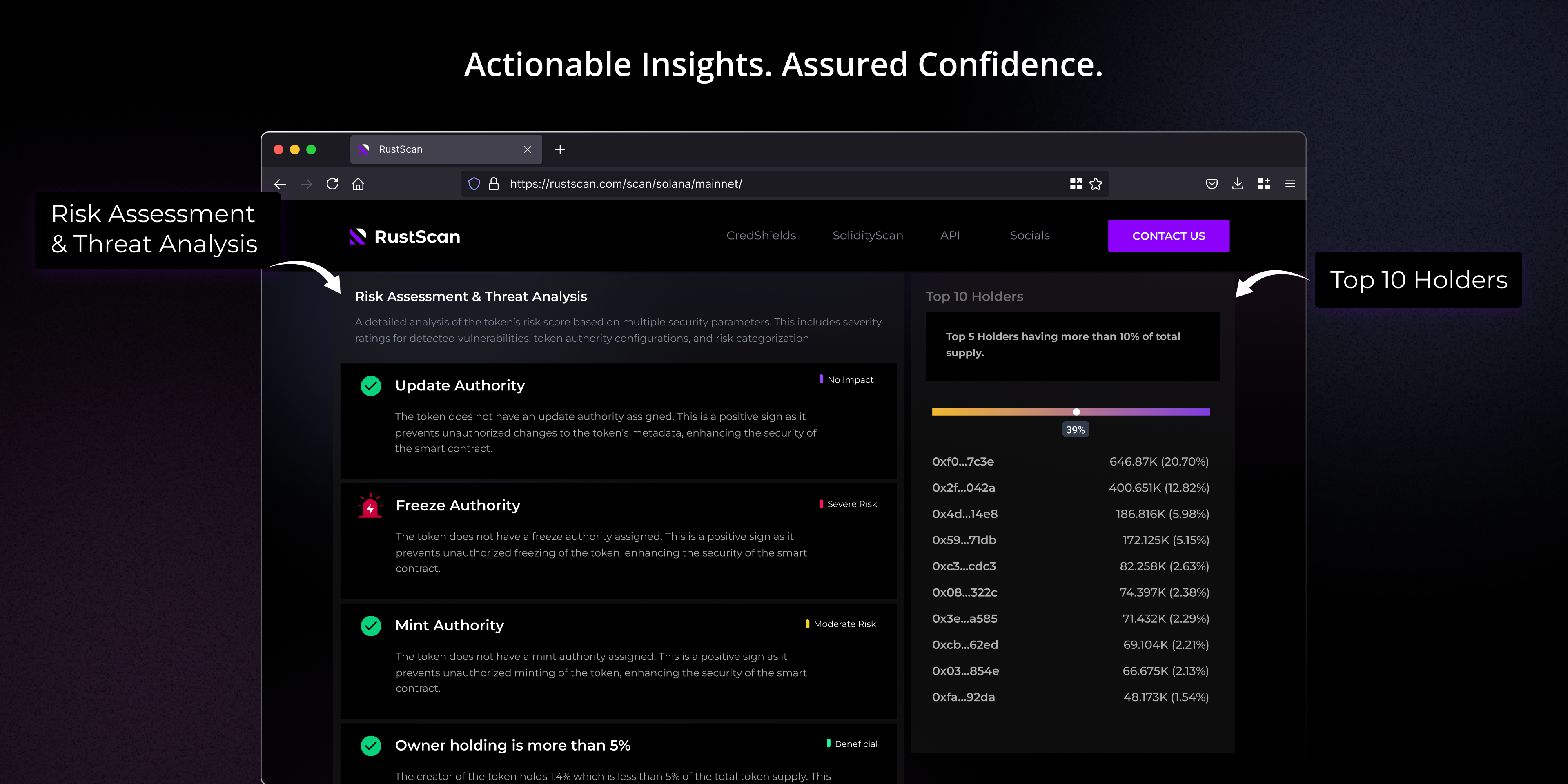
Task: Click the Severe Risk severity tag
Action: click(x=848, y=504)
